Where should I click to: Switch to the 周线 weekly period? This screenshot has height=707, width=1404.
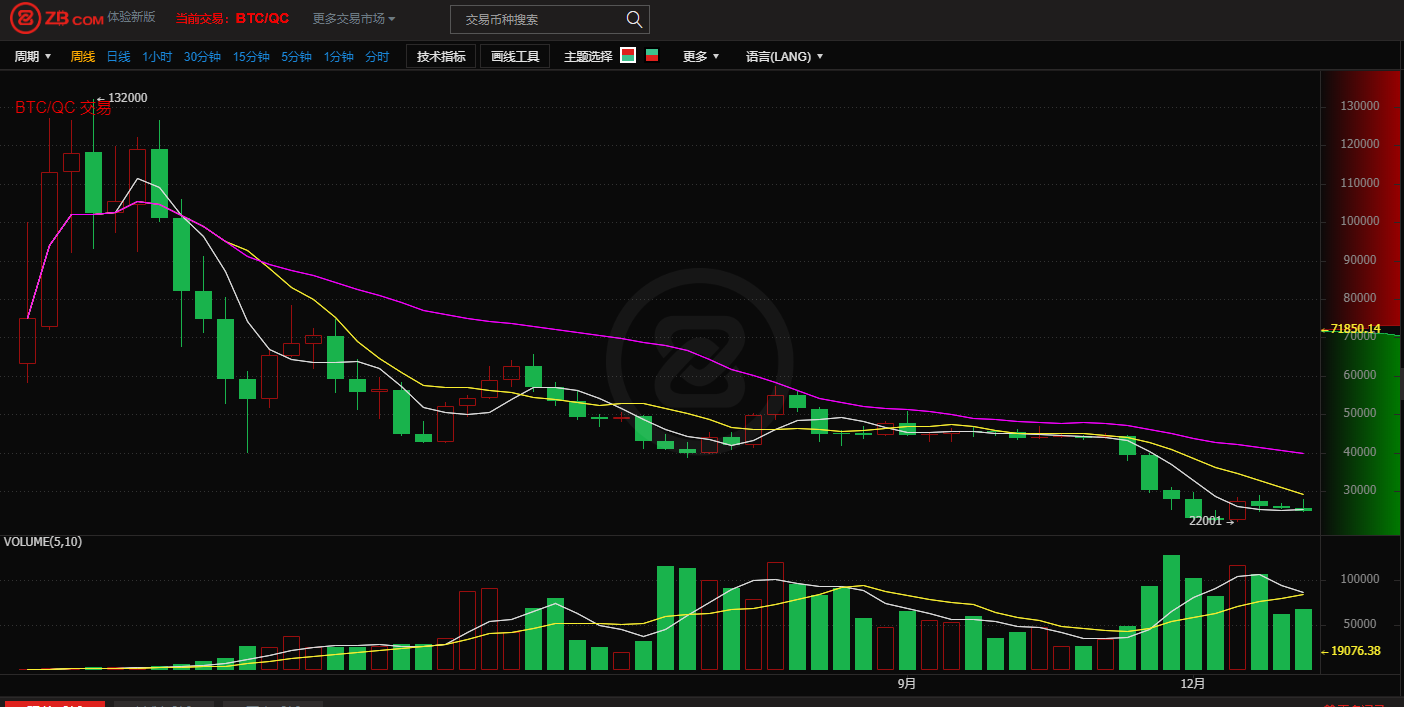[x=83, y=57]
